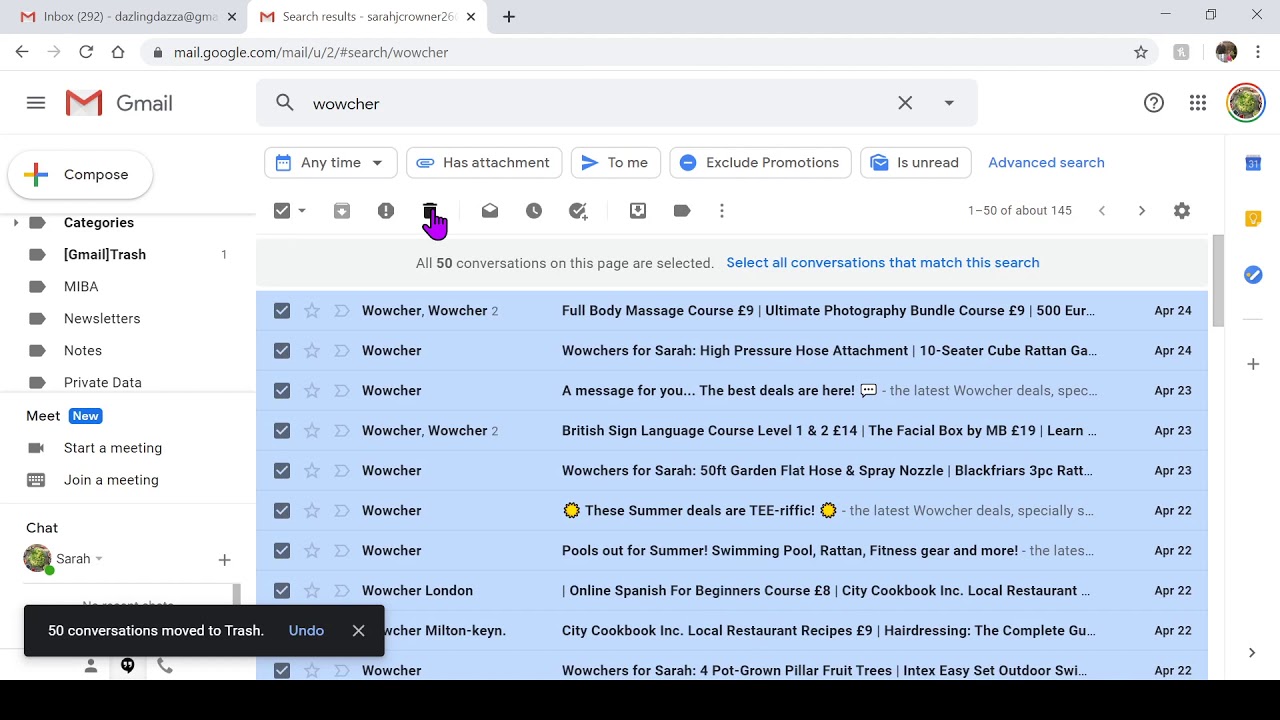The height and width of the screenshot is (720, 1280).
Task: Click Join a meeting
Action: click(x=111, y=480)
